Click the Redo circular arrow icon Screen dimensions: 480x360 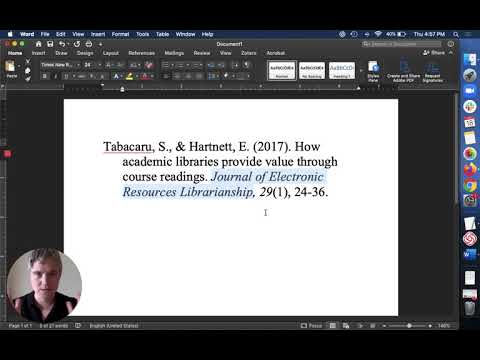click(x=77, y=44)
